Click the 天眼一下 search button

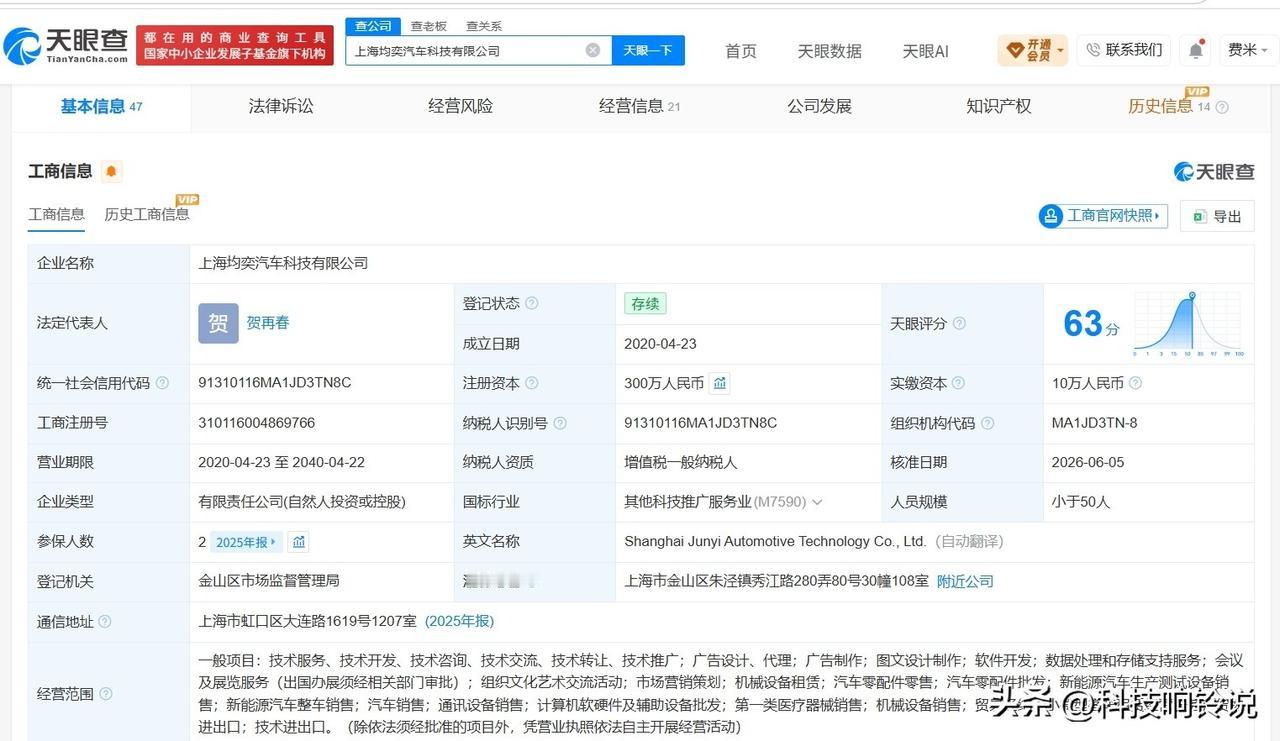(648, 50)
